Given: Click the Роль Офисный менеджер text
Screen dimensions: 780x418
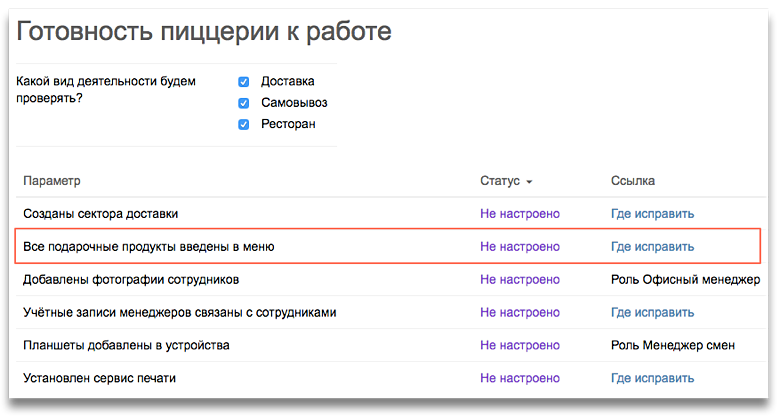Looking at the screenshot, I should (x=685, y=280).
